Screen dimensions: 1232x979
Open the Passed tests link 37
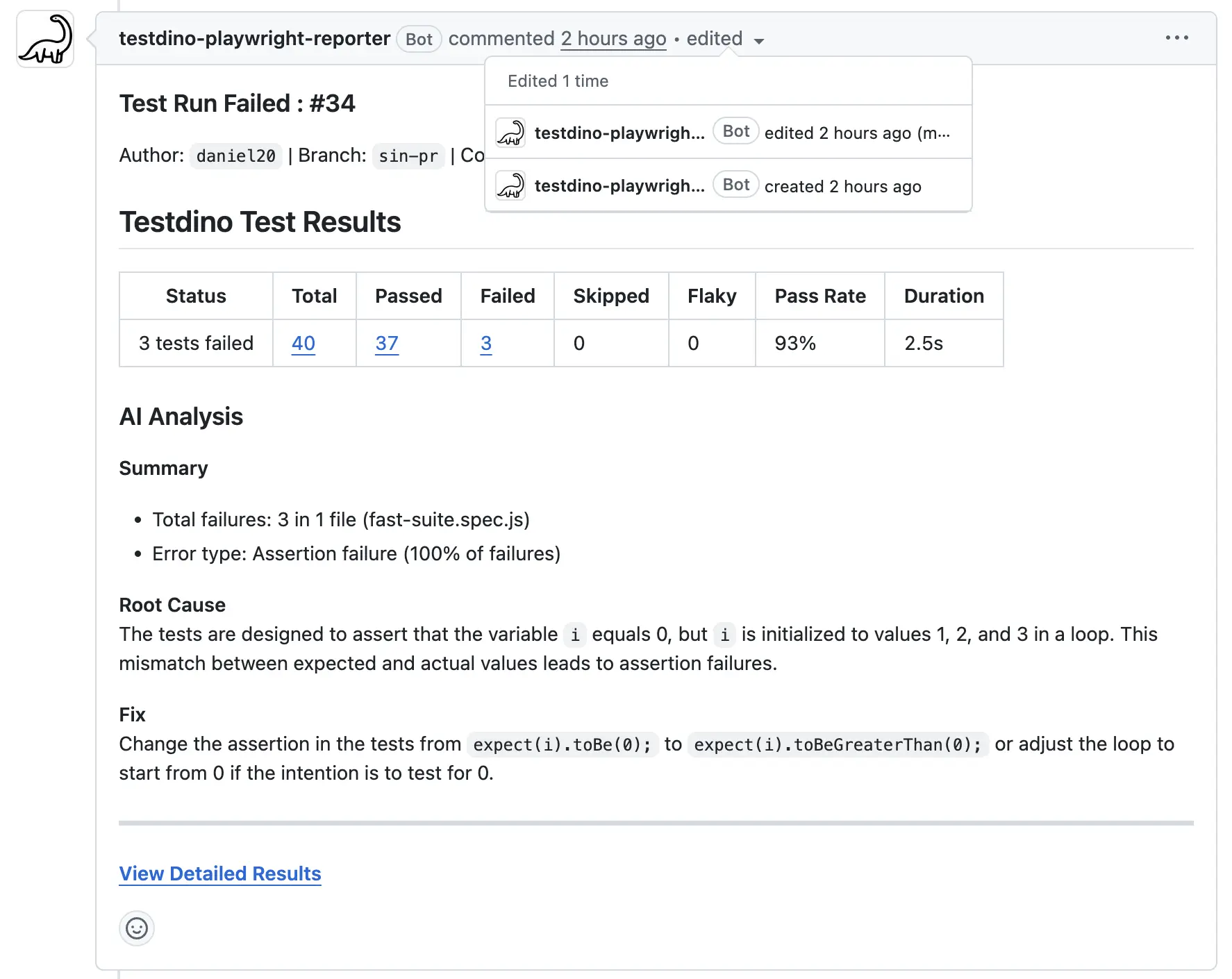point(387,343)
